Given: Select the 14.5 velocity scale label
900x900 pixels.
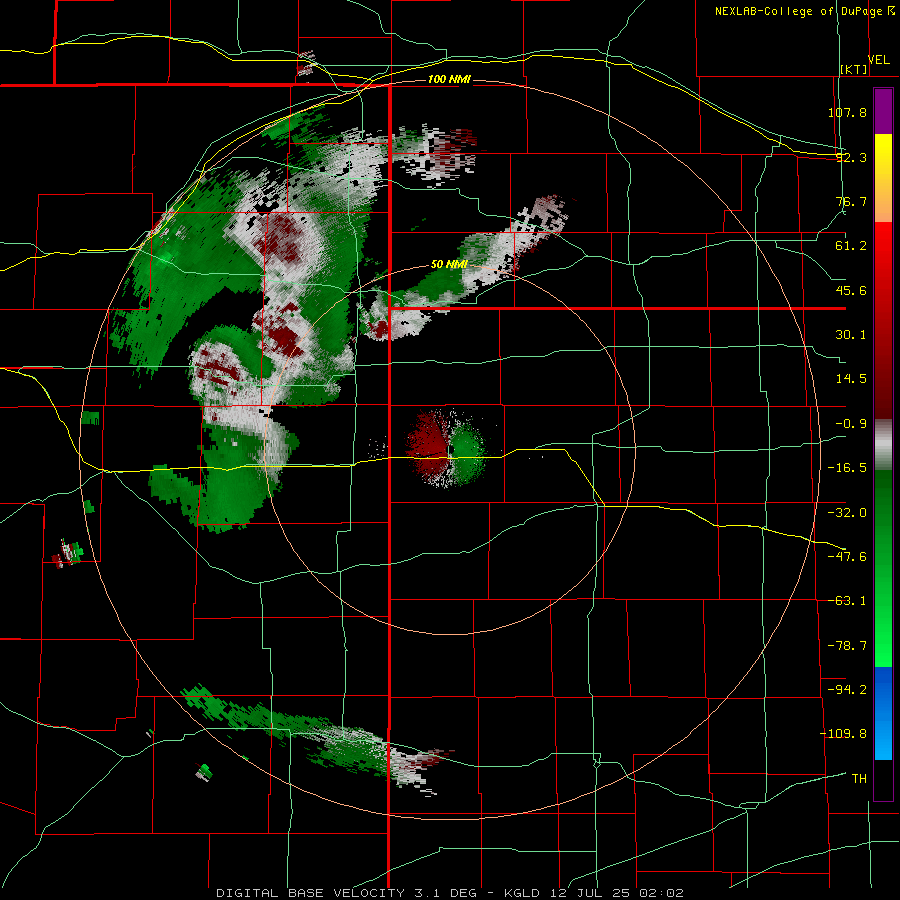Looking at the screenshot, I should (851, 379).
